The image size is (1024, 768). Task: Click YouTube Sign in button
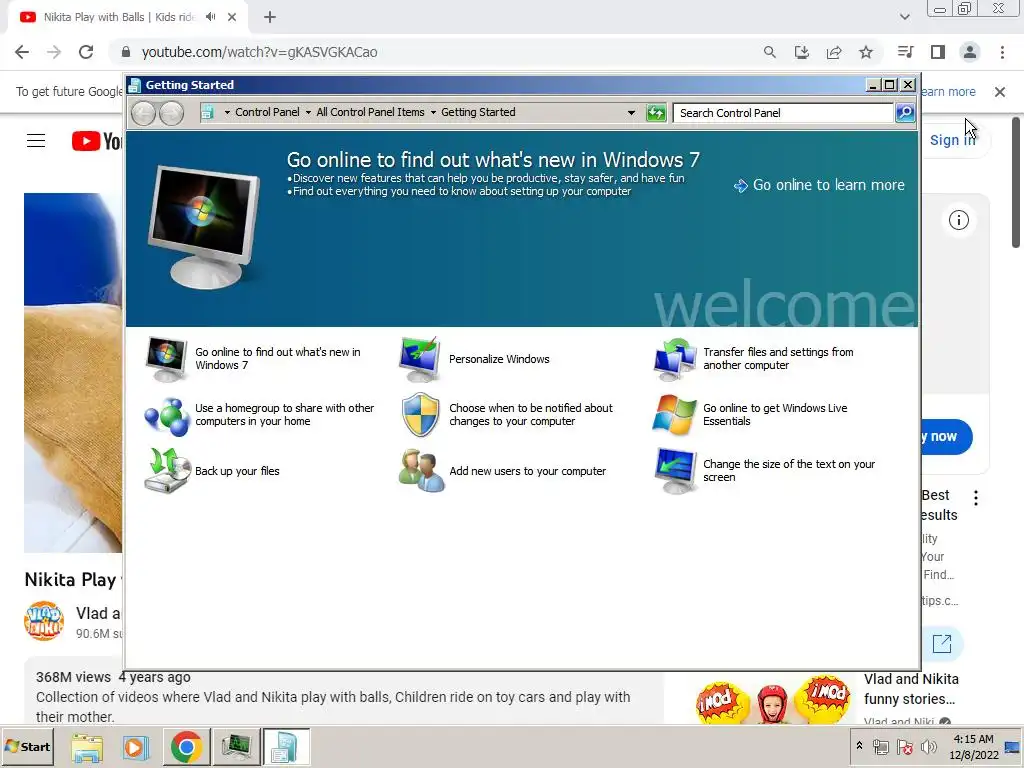[952, 140]
